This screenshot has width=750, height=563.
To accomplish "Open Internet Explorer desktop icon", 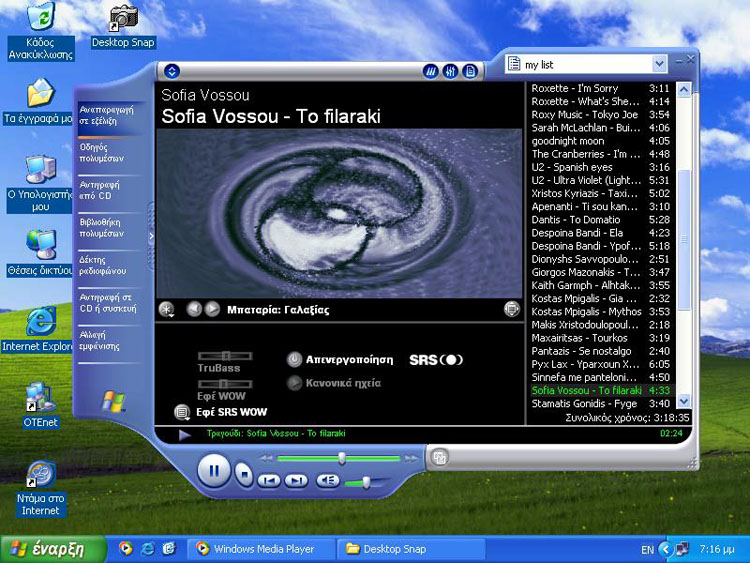I will point(38,330).
